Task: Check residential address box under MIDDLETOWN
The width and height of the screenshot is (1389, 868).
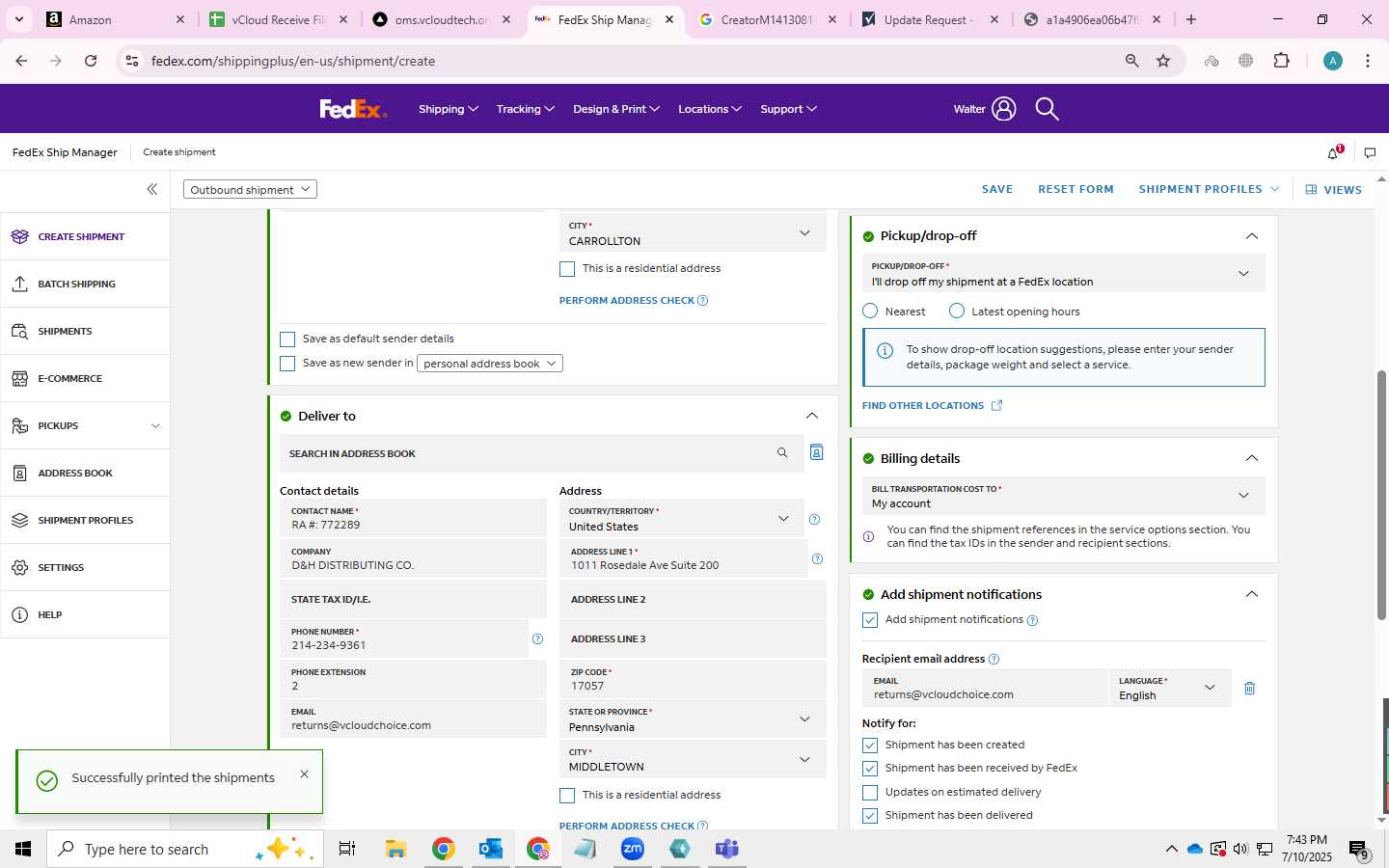Action: tap(567, 796)
